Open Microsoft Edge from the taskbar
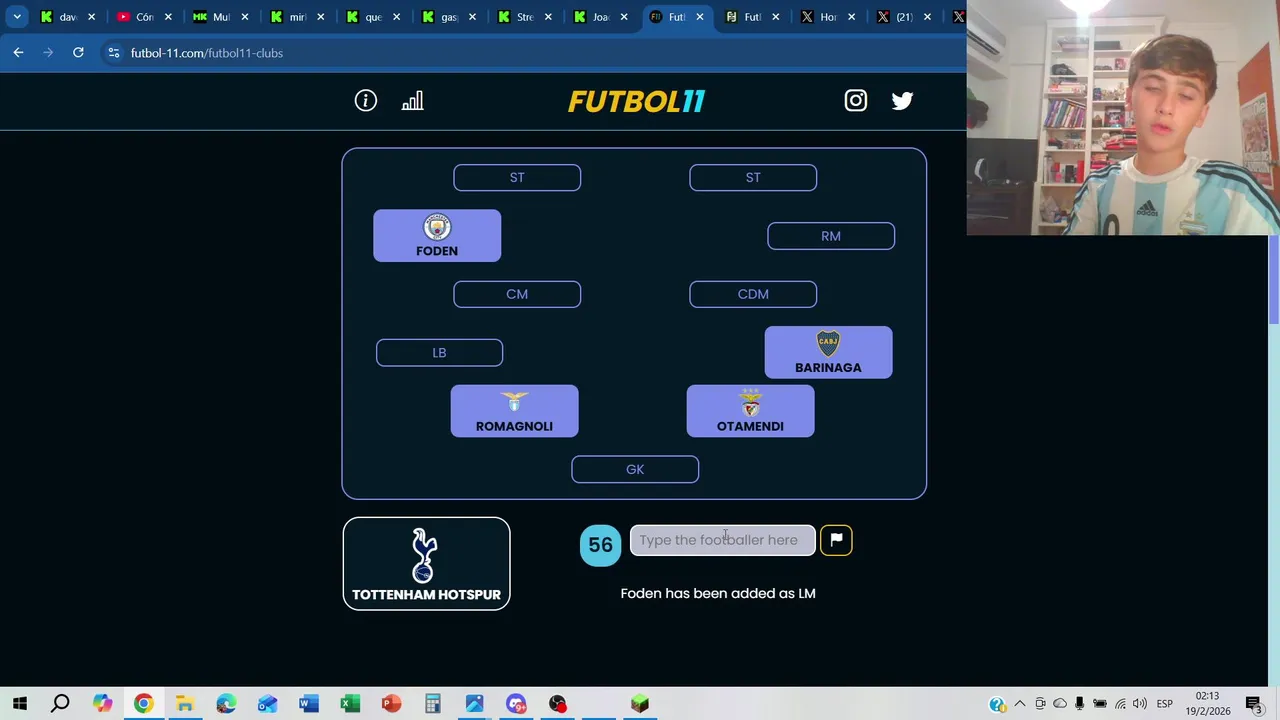The height and width of the screenshot is (720, 1280). click(226, 704)
